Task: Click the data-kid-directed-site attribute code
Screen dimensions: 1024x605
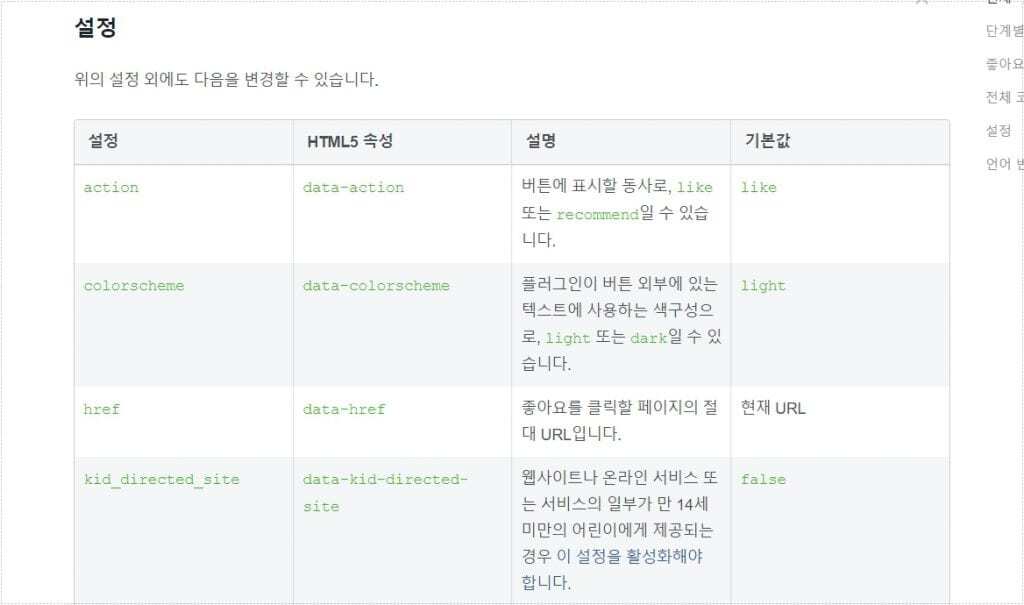Action: point(385,493)
